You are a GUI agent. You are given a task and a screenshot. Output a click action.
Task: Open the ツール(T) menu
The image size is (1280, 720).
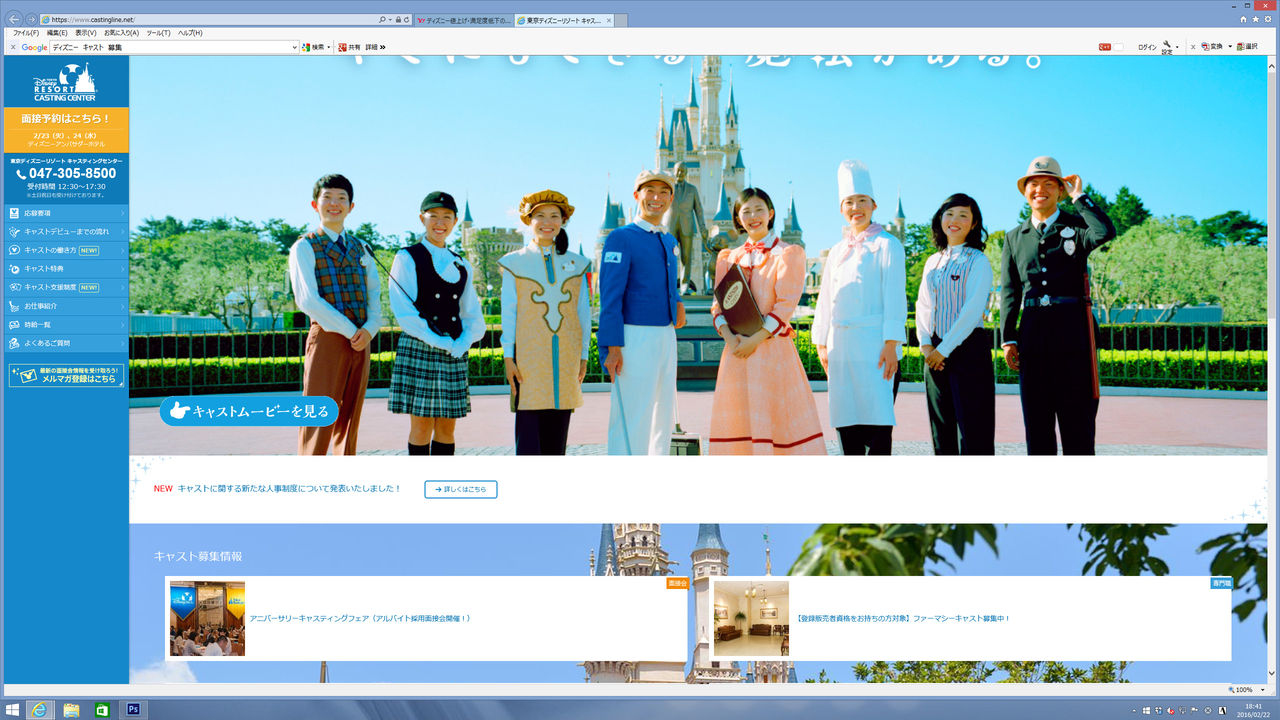(158, 33)
